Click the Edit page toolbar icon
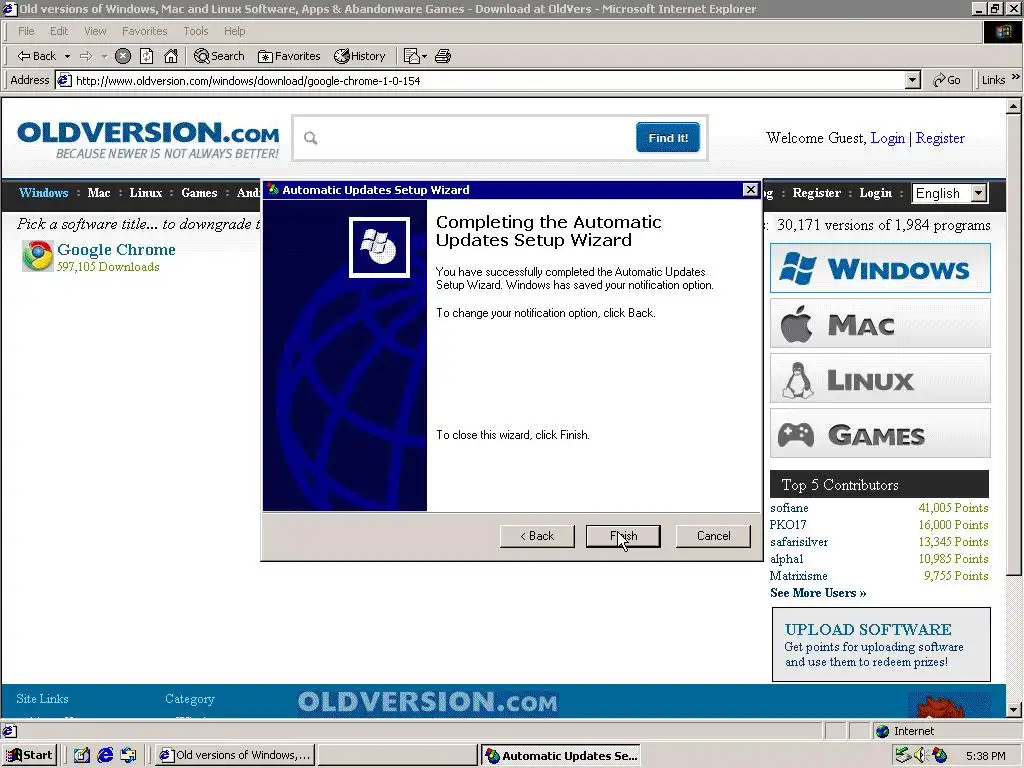Screen dimensions: 1024x768 tap(411, 56)
